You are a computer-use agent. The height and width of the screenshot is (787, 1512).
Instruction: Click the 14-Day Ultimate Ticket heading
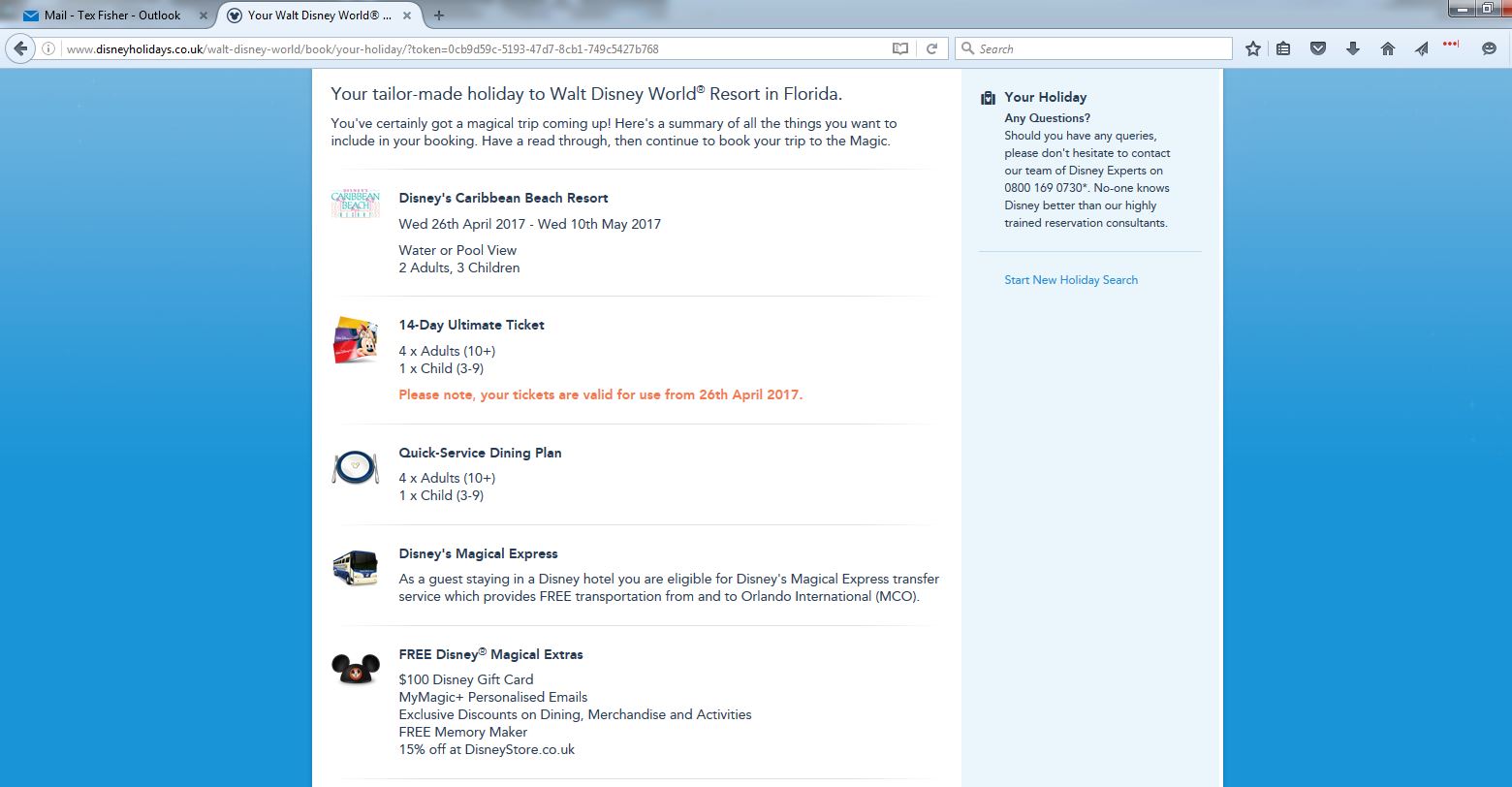tap(472, 325)
